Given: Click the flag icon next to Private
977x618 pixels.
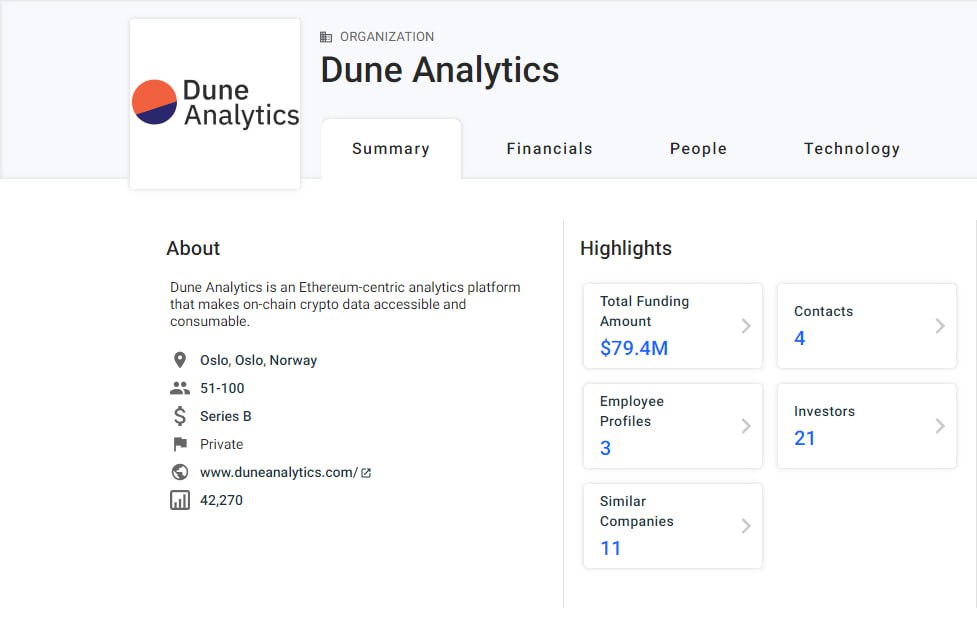Looking at the screenshot, I should tap(181, 444).
